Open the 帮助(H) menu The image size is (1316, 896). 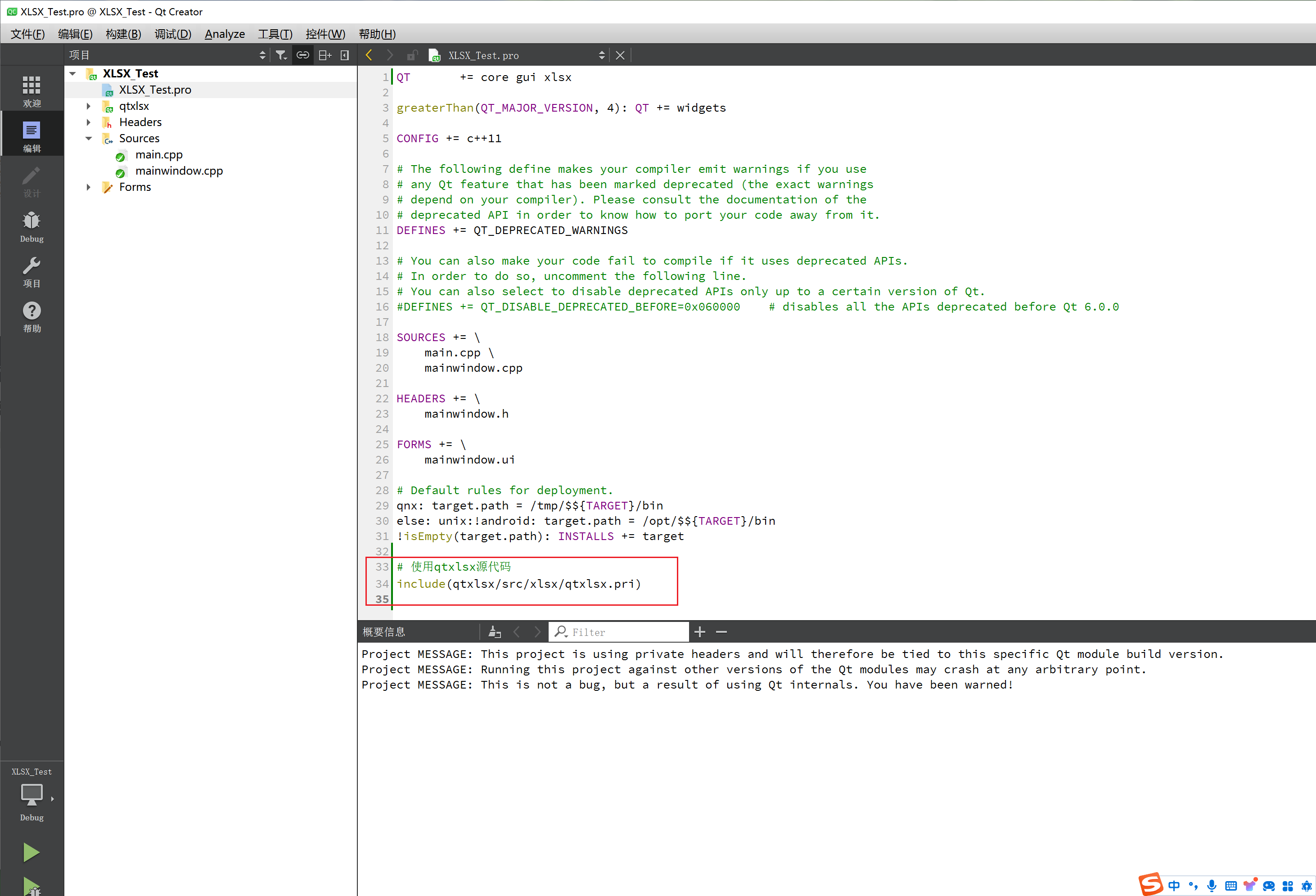[x=377, y=34]
